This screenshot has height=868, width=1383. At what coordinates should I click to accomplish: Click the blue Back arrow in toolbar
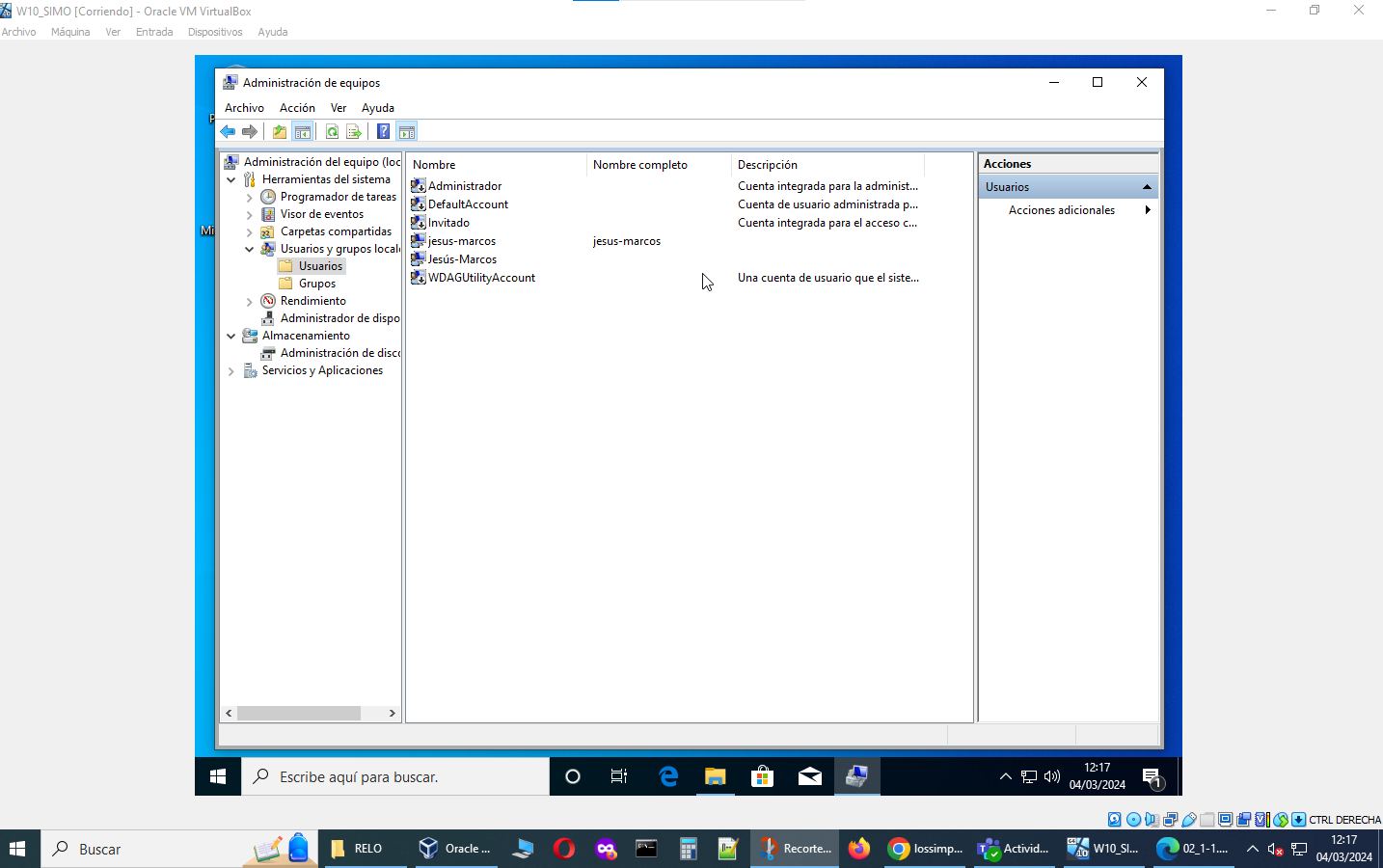click(x=228, y=132)
